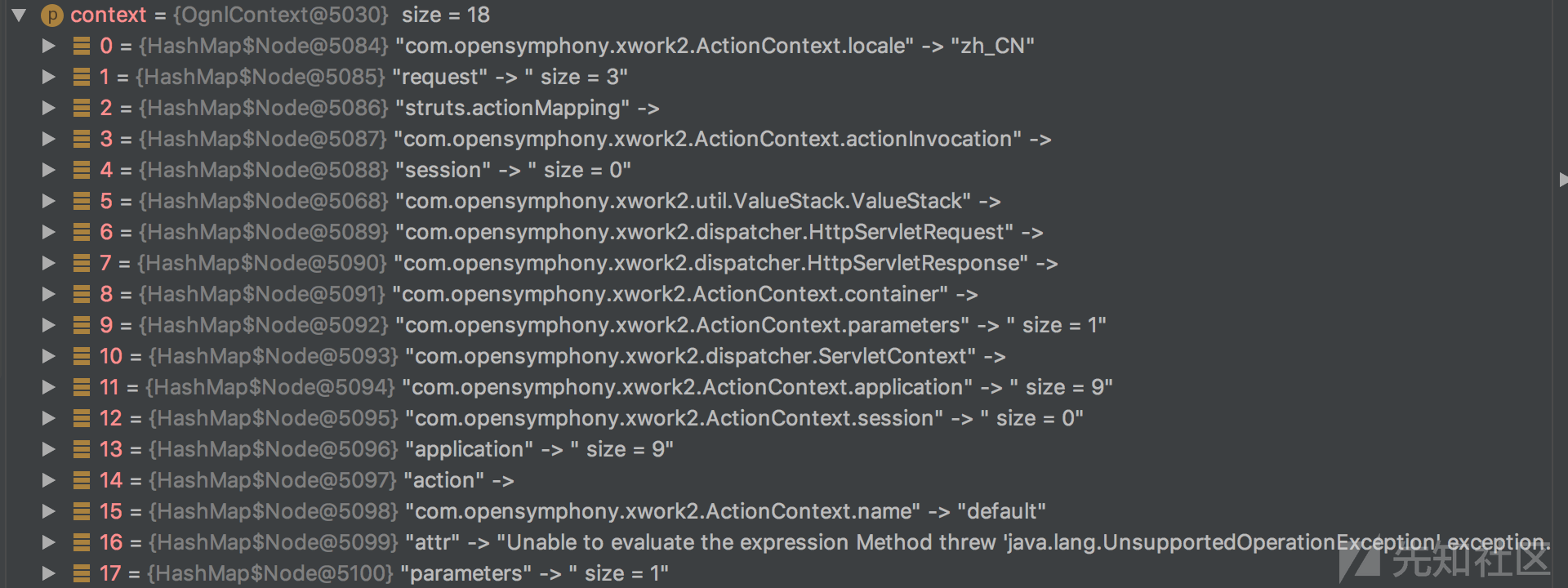
Task: Click the entry icon beside "request" node 1
Action: coord(82,77)
